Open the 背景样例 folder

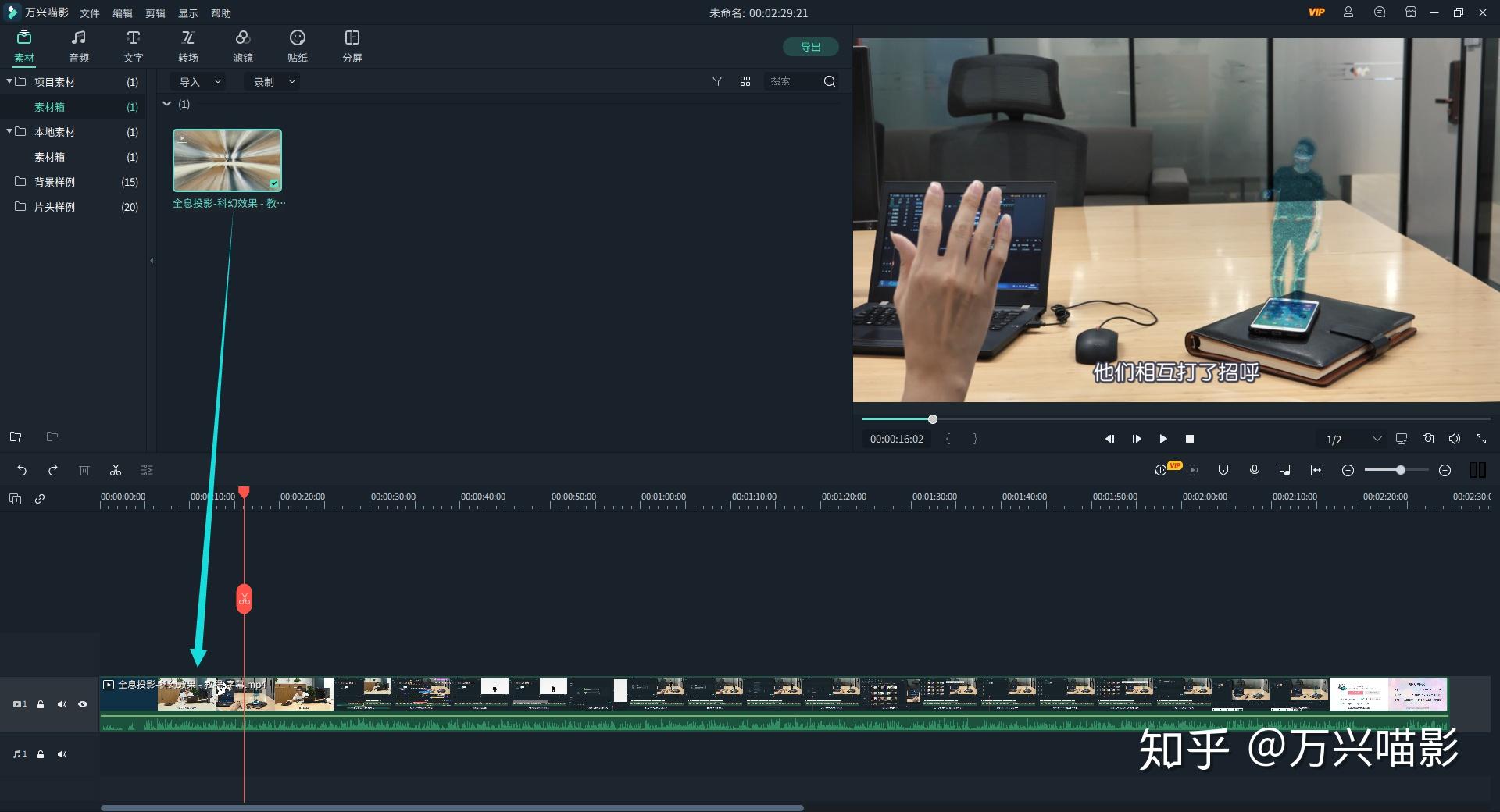[x=73, y=182]
